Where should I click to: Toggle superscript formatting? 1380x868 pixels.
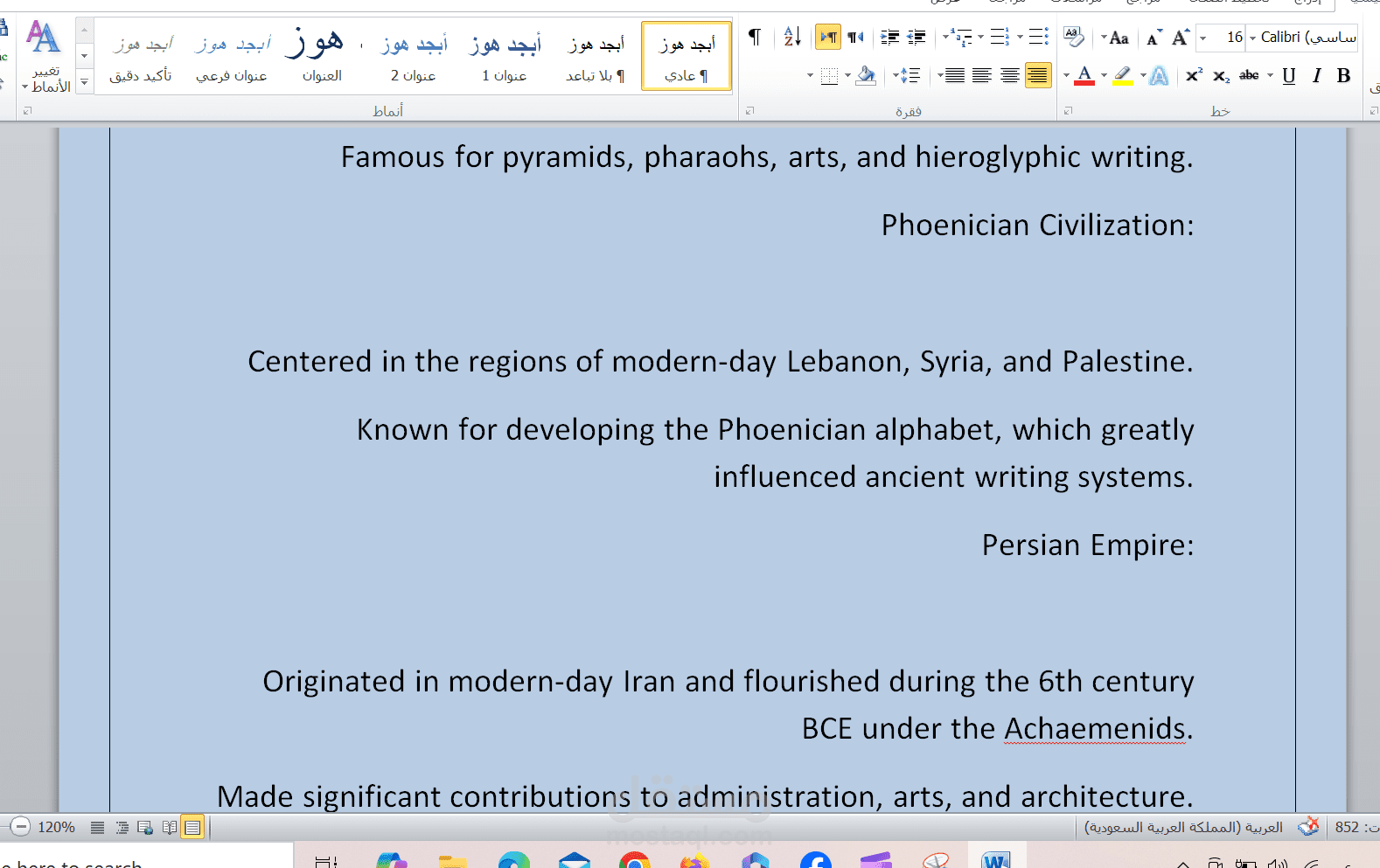point(1194,76)
